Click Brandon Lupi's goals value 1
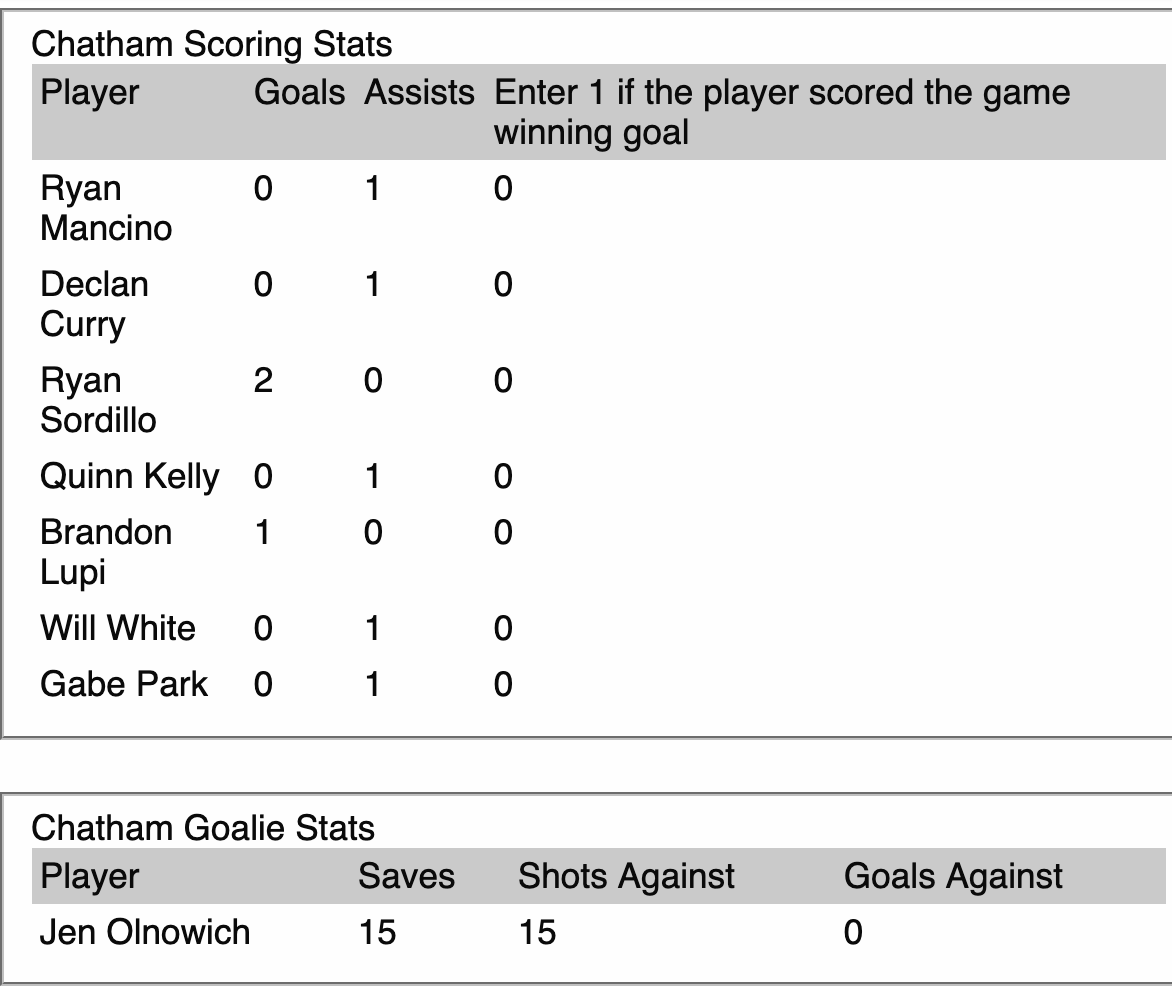 click(263, 533)
